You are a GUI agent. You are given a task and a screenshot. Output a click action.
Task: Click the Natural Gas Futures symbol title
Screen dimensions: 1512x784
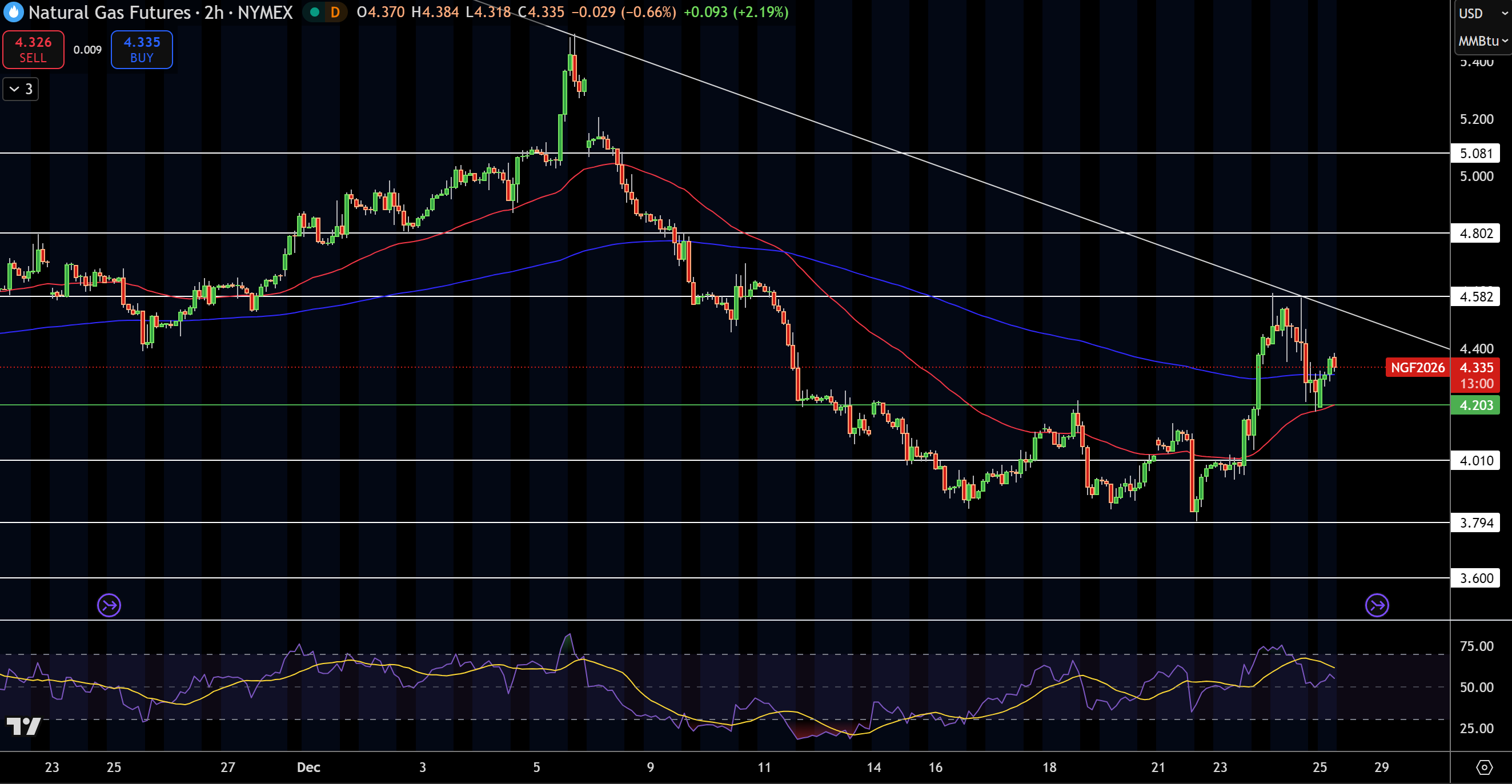point(109,12)
